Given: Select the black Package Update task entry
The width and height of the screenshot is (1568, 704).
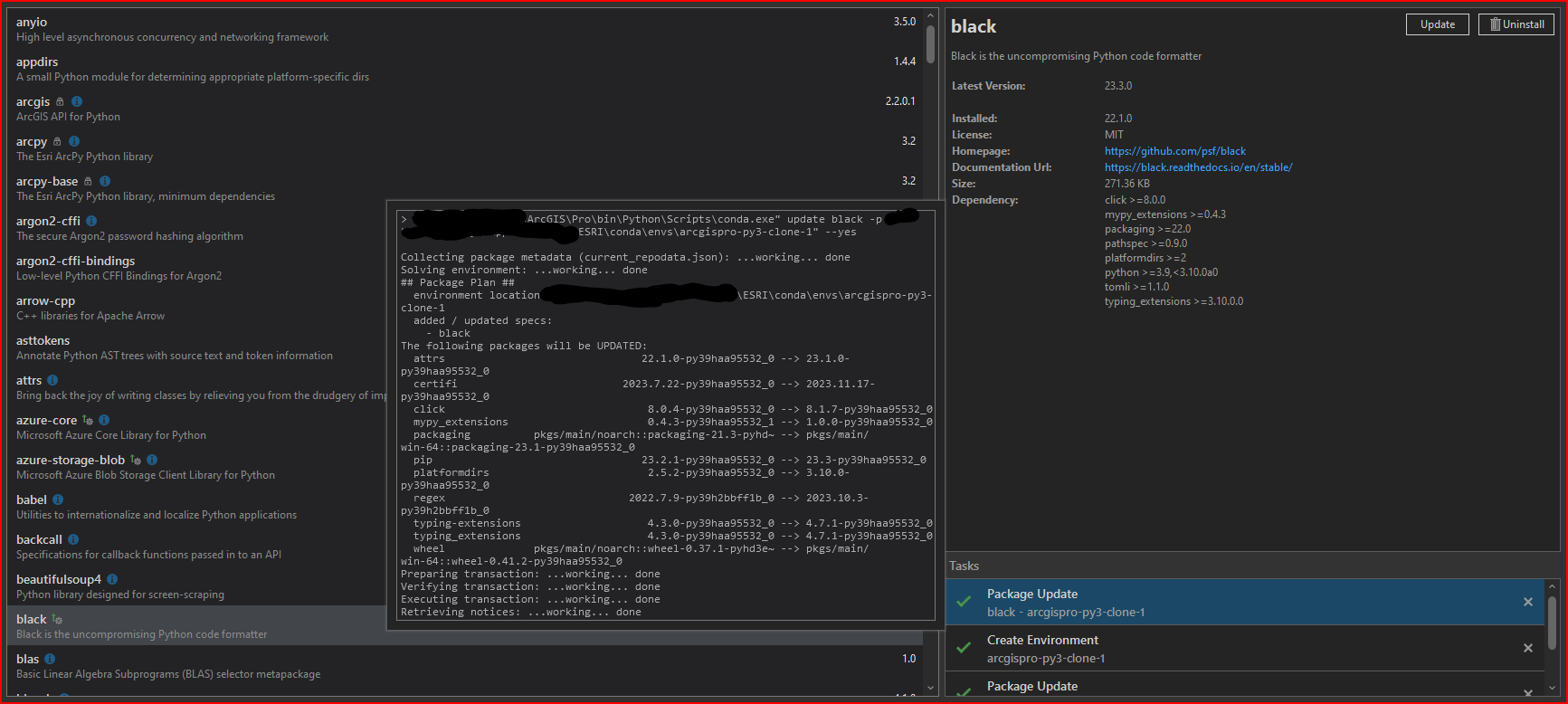Looking at the screenshot, I should point(1244,602).
